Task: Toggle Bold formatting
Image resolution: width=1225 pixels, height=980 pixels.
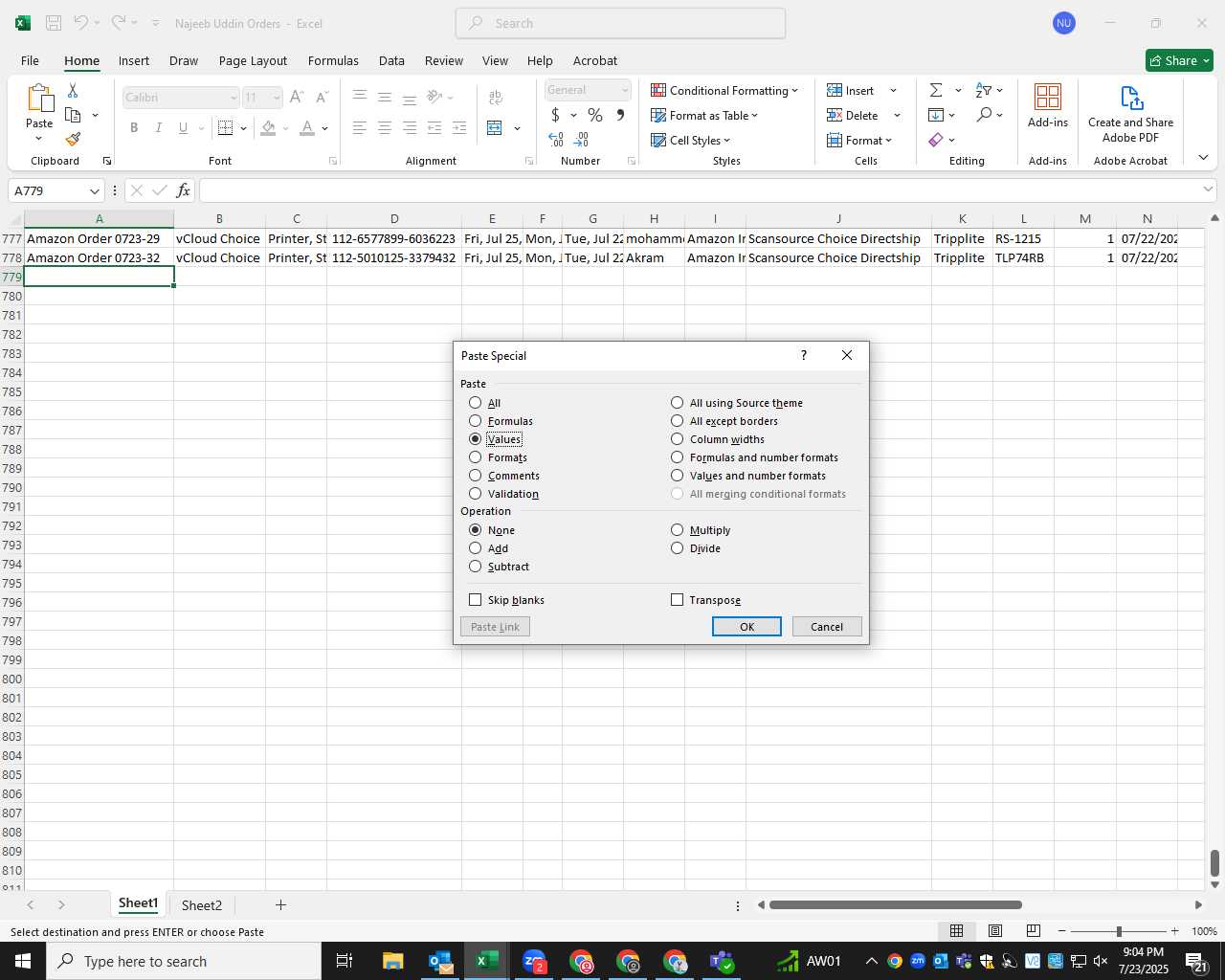Action: click(134, 127)
